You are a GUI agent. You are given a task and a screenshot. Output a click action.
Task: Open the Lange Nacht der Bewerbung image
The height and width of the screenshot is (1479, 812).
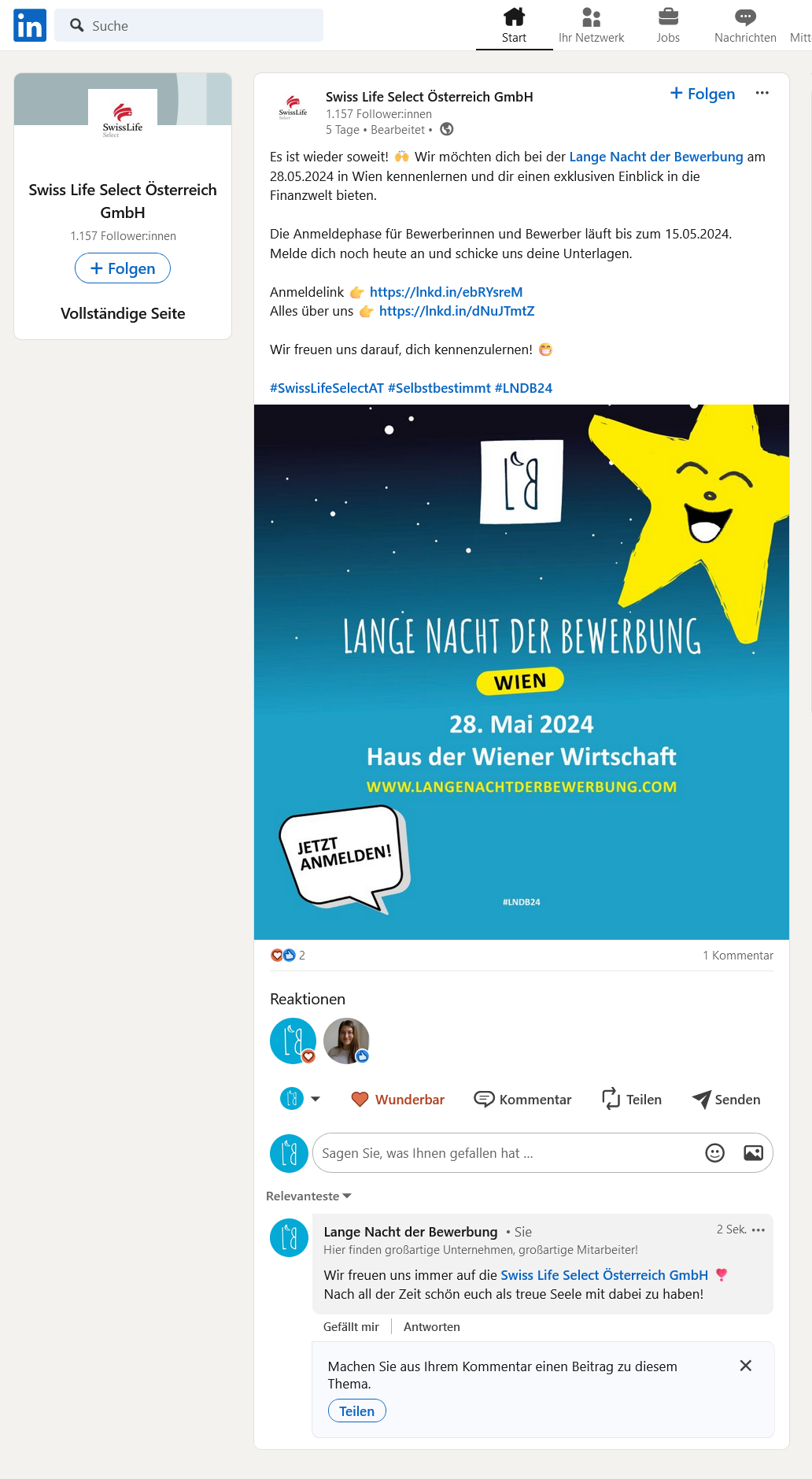(522, 672)
